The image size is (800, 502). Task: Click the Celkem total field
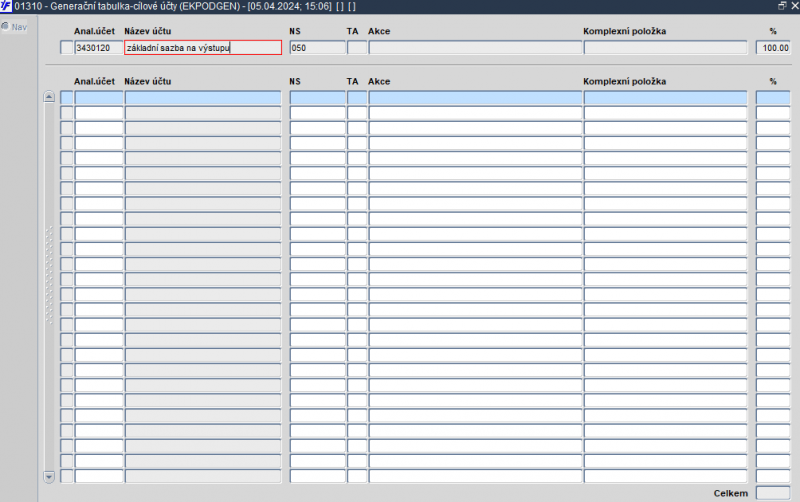(x=773, y=493)
